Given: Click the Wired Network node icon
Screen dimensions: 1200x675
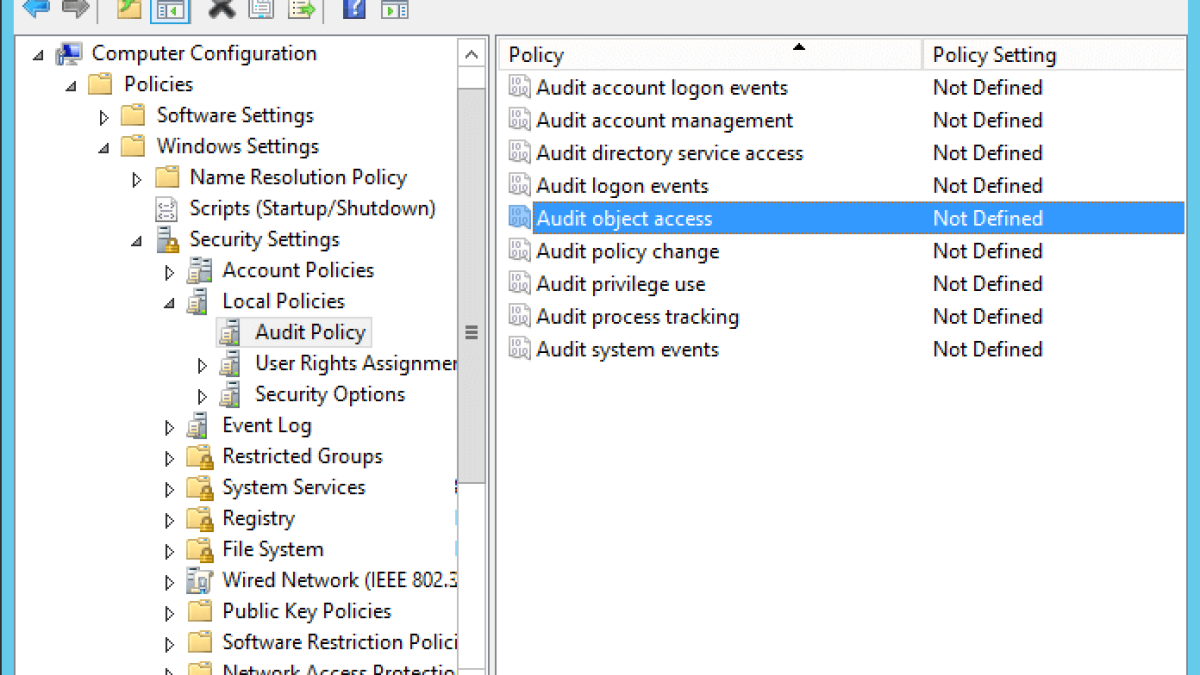Looking at the screenshot, I should coord(198,581).
